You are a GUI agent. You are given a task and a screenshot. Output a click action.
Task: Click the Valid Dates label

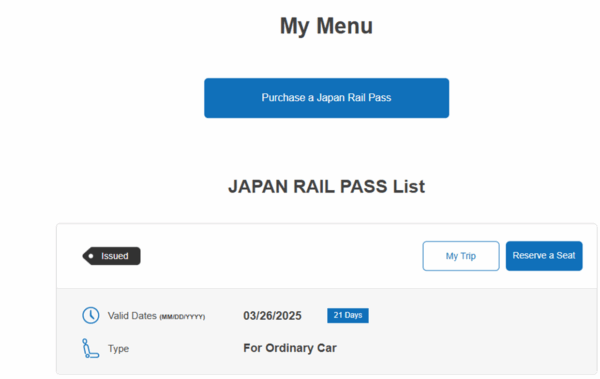pos(156,316)
